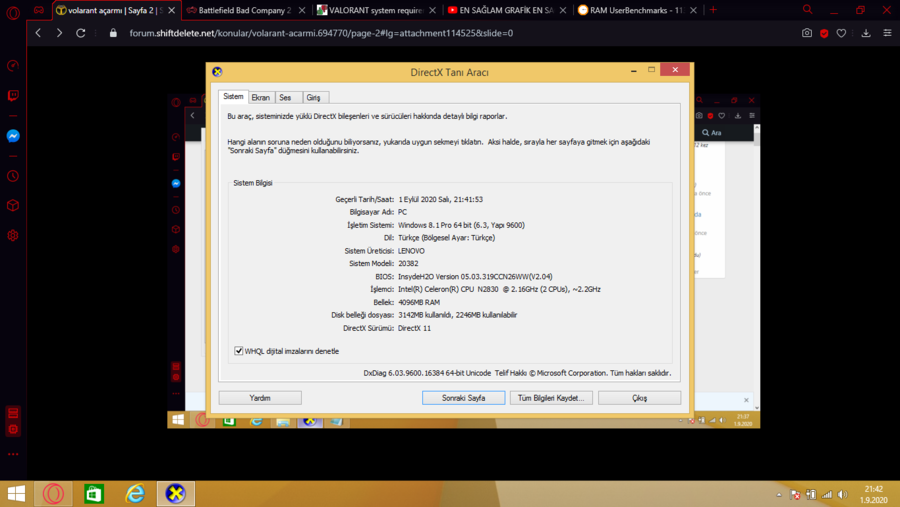Image resolution: width=900 pixels, height=507 pixels.
Task: Toggle WHQL dijital imzalarını denetle checkbox
Action: pos(239,351)
